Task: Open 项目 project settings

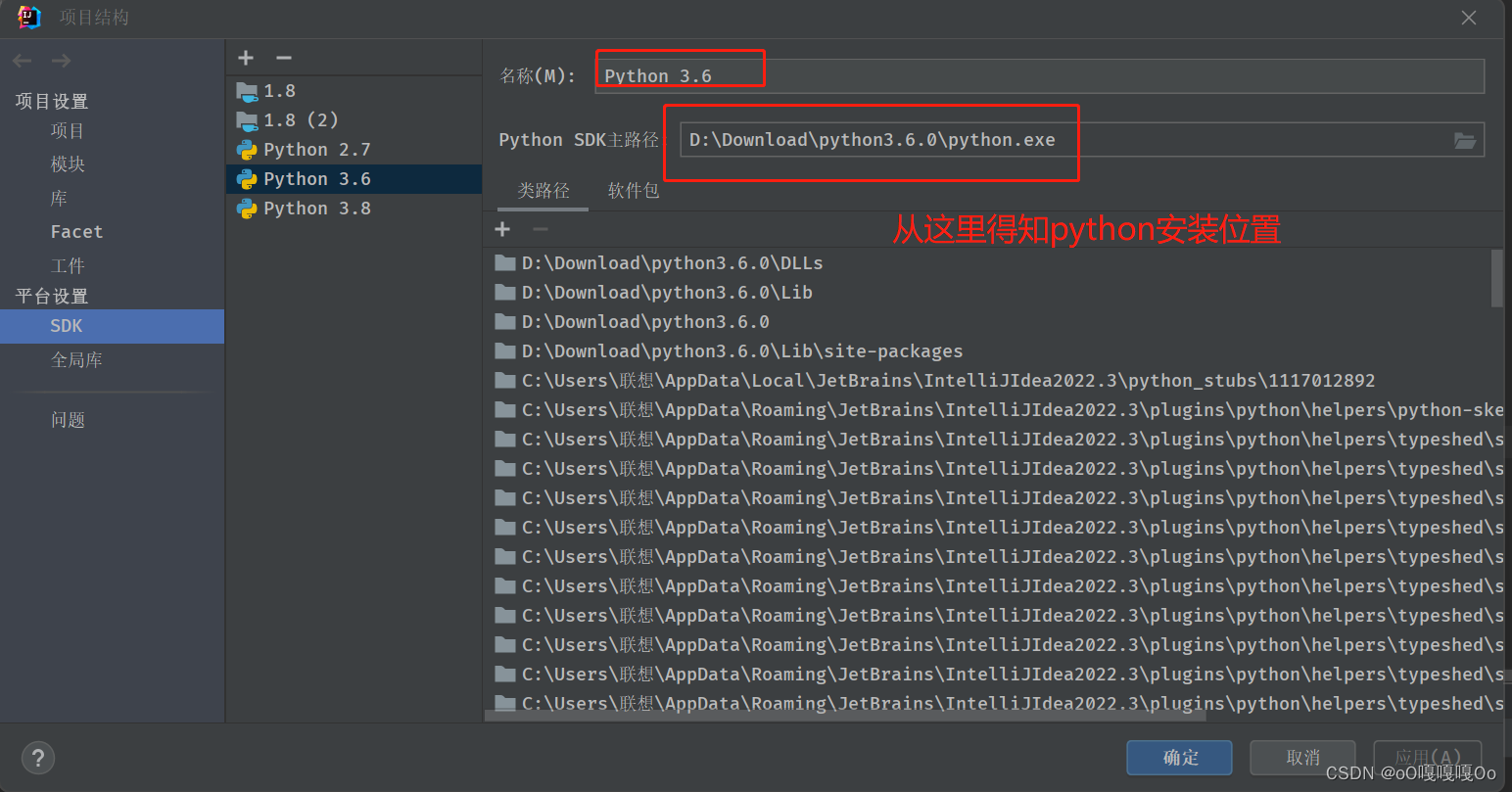Action: [68, 131]
